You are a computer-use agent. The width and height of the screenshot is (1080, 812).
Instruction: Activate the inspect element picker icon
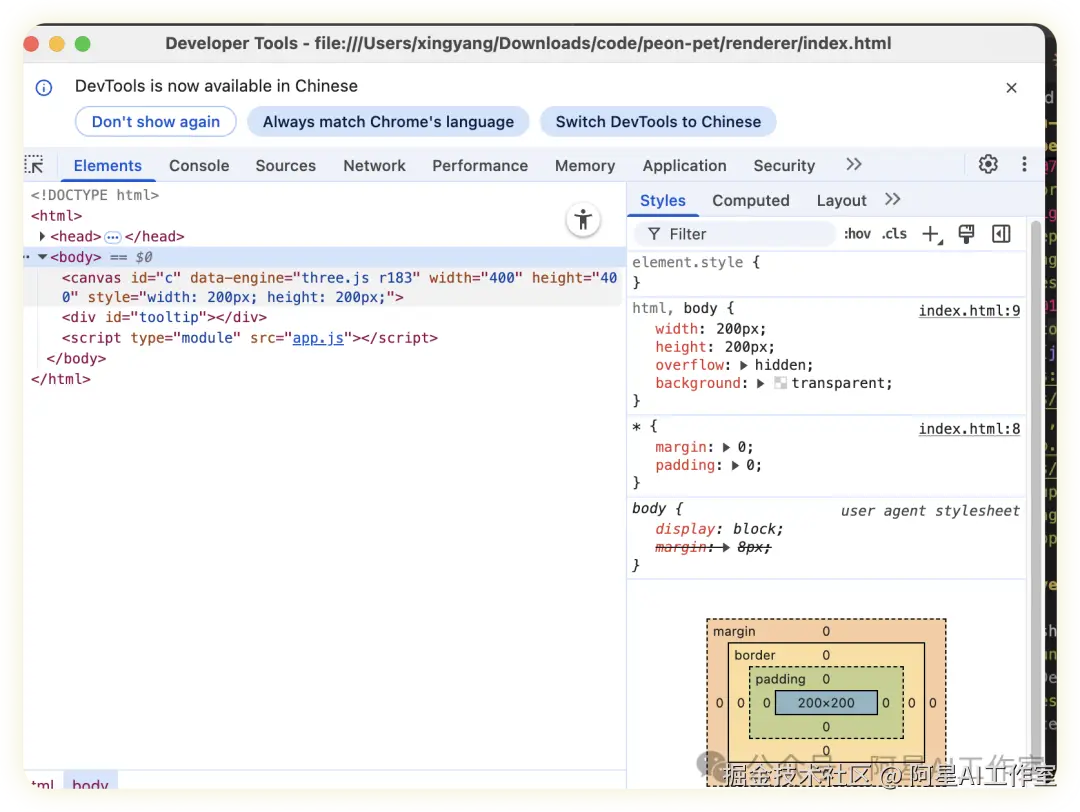[x=34, y=165]
